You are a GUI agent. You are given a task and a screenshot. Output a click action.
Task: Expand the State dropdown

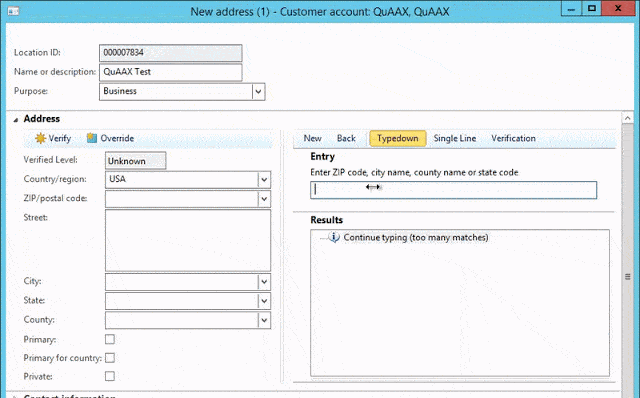264,301
